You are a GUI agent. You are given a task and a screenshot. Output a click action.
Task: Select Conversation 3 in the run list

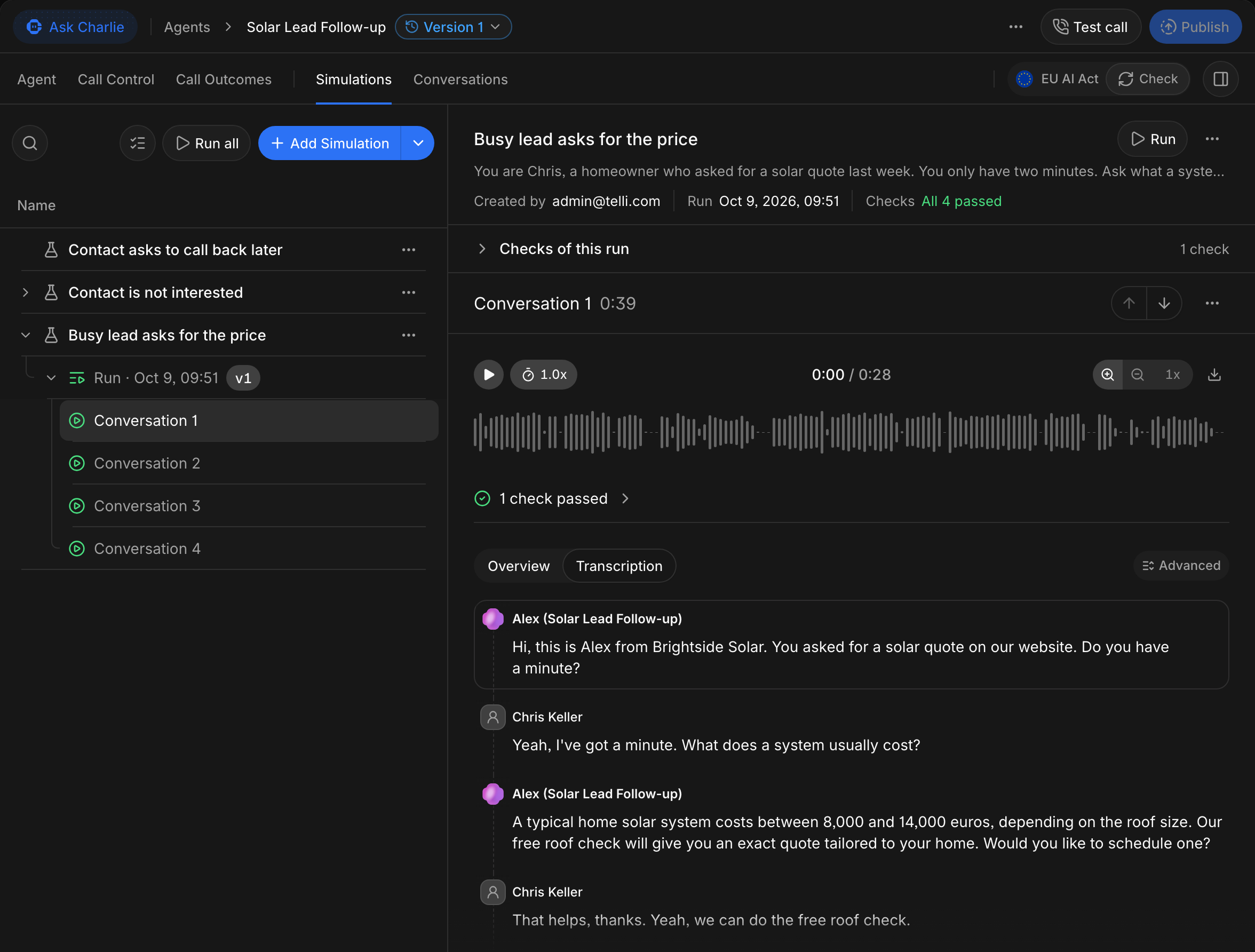[x=248, y=505]
